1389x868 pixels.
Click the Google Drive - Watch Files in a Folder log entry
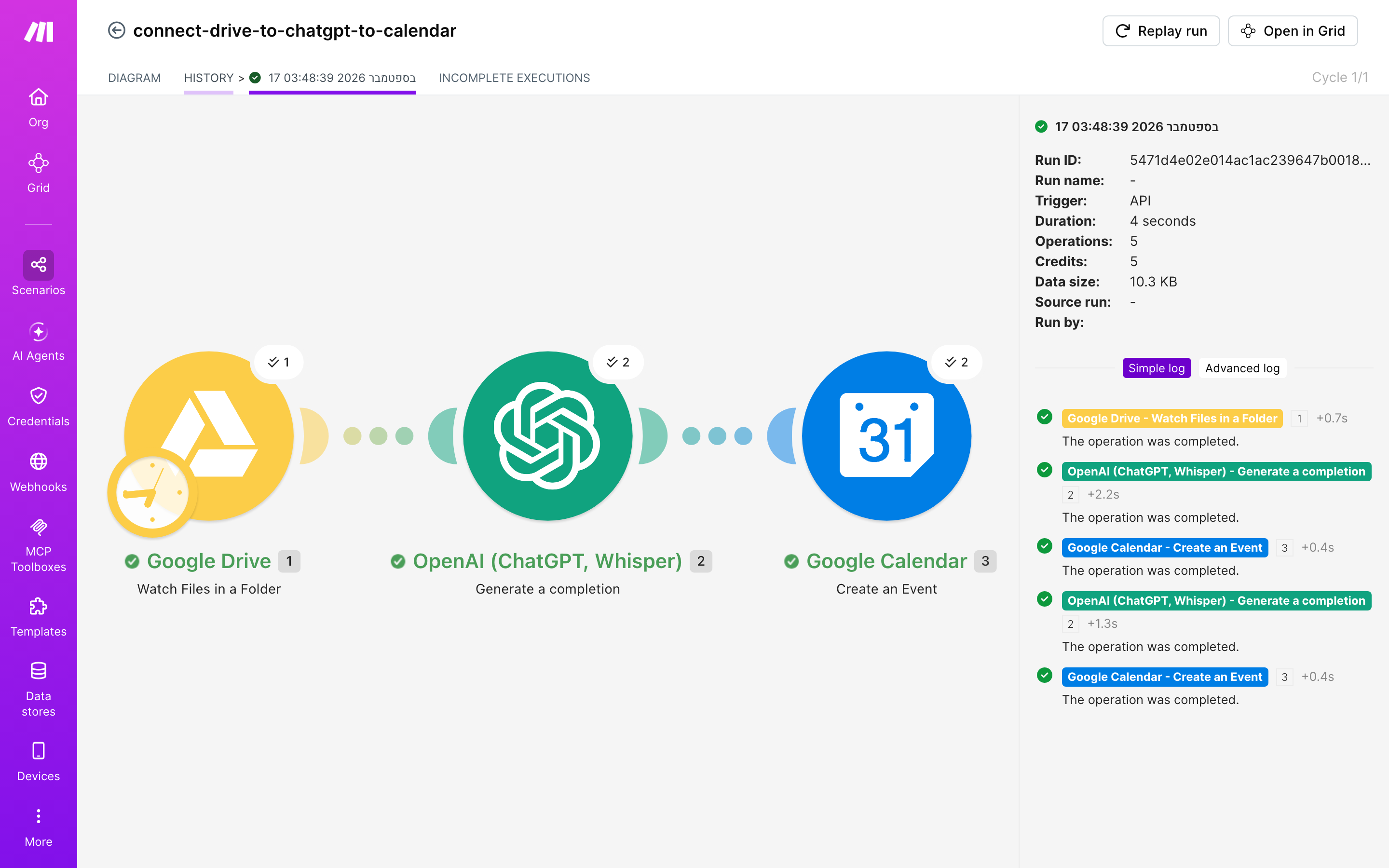tap(1171, 418)
